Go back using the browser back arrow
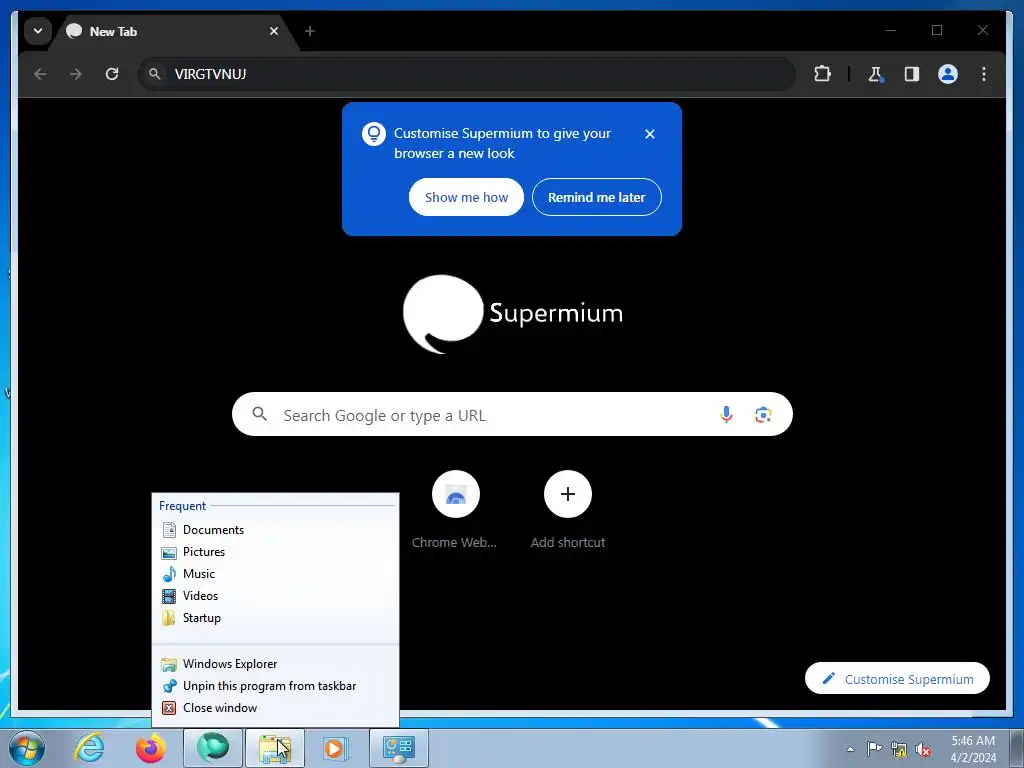Screen dimensions: 1024x768 (40, 74)
